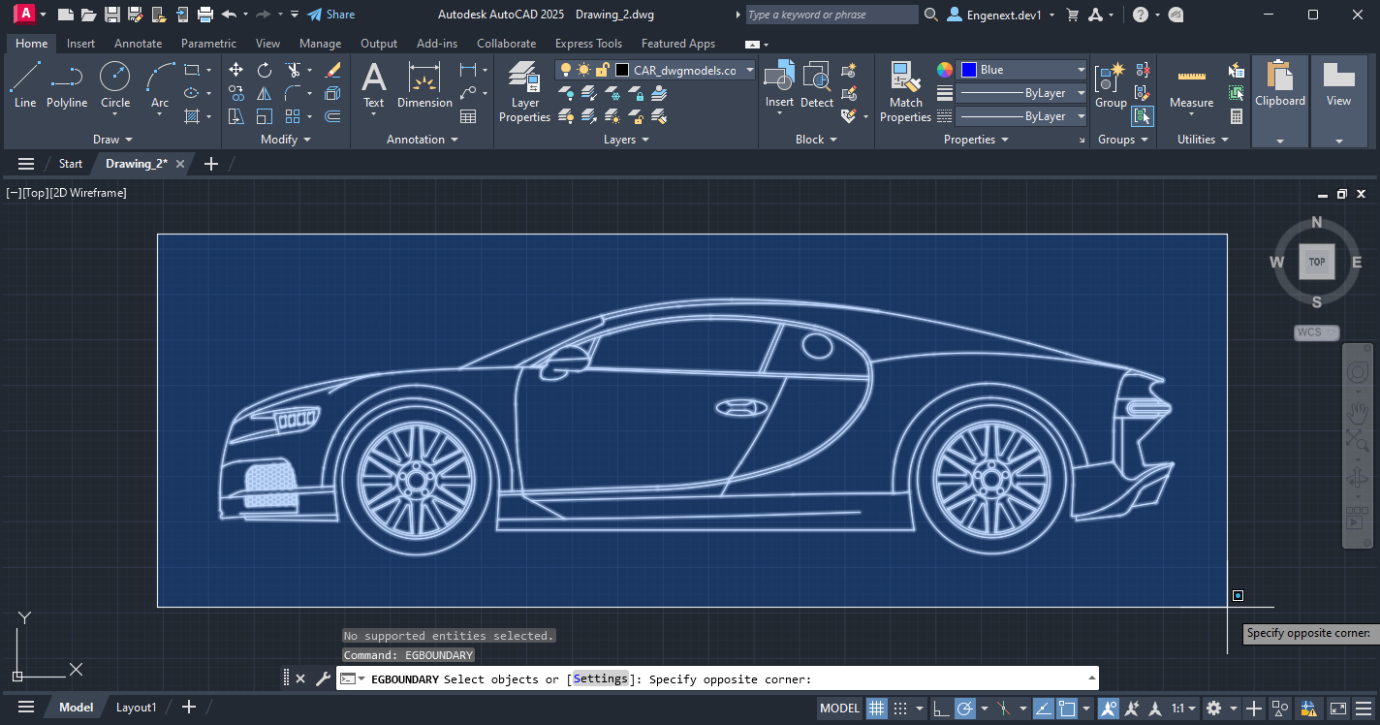The height and width of the screenshot is (725, 1380).
Task: Click the Share button
Action: [x=331, y=15]
